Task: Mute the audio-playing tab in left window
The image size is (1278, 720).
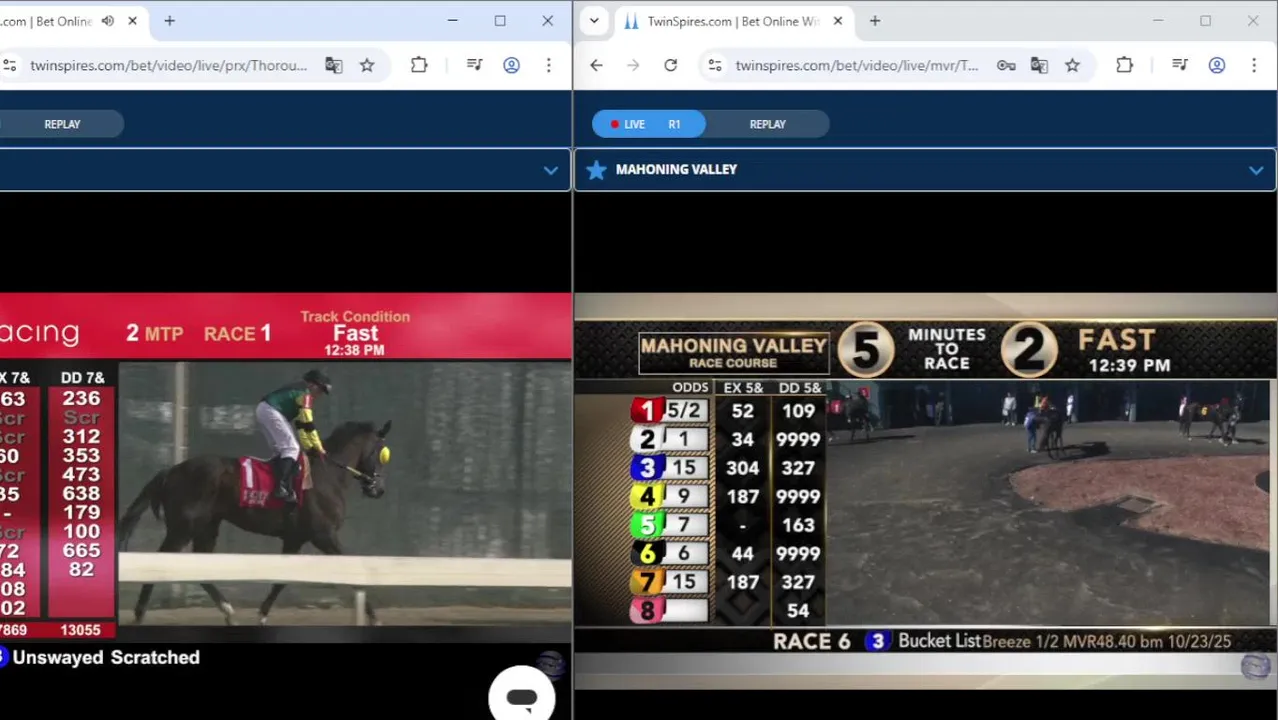Action: coord(108,21)
